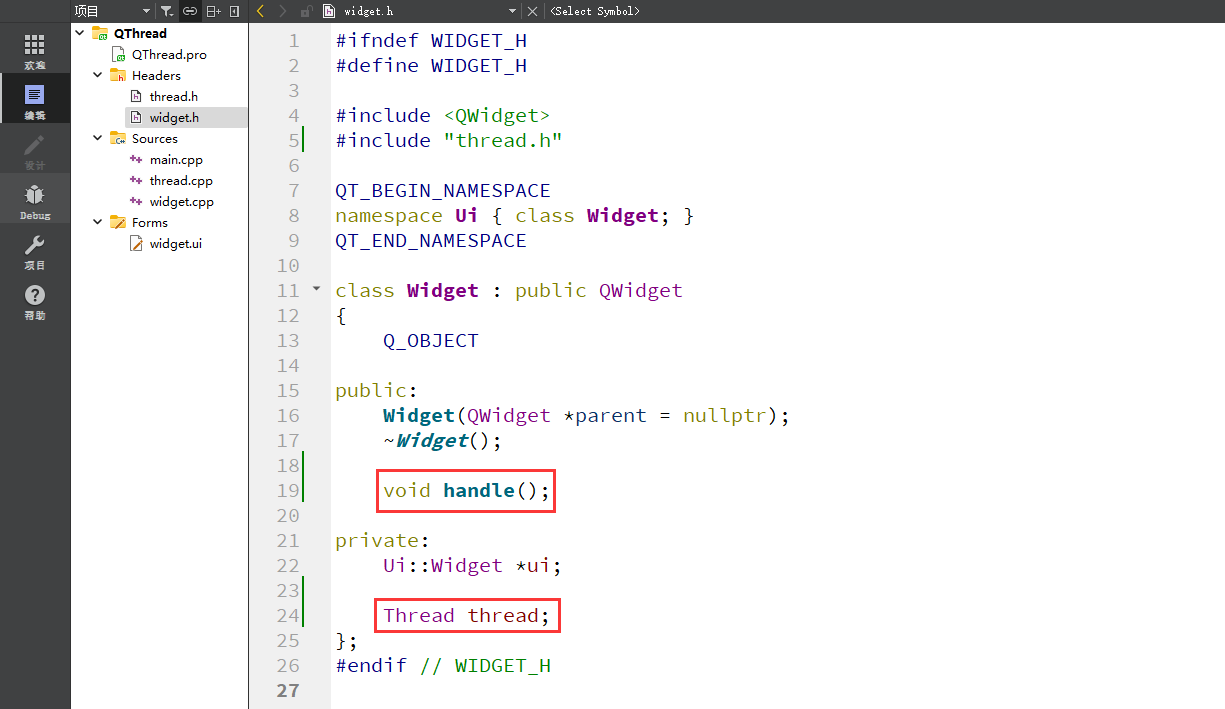Click "Ui::Widget *ui;" on line 22
The height and width of the screenshot is (709, 1225).
point(473,565)
